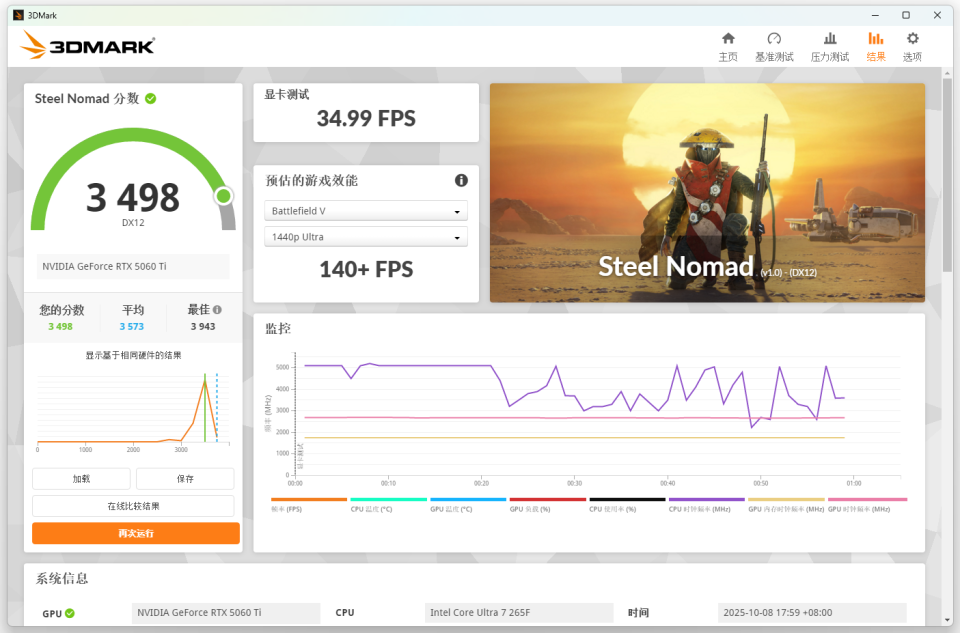The image size is (960, 633).
Task: Minimize the 3DMark window
Action: click(x=875, y=15)
